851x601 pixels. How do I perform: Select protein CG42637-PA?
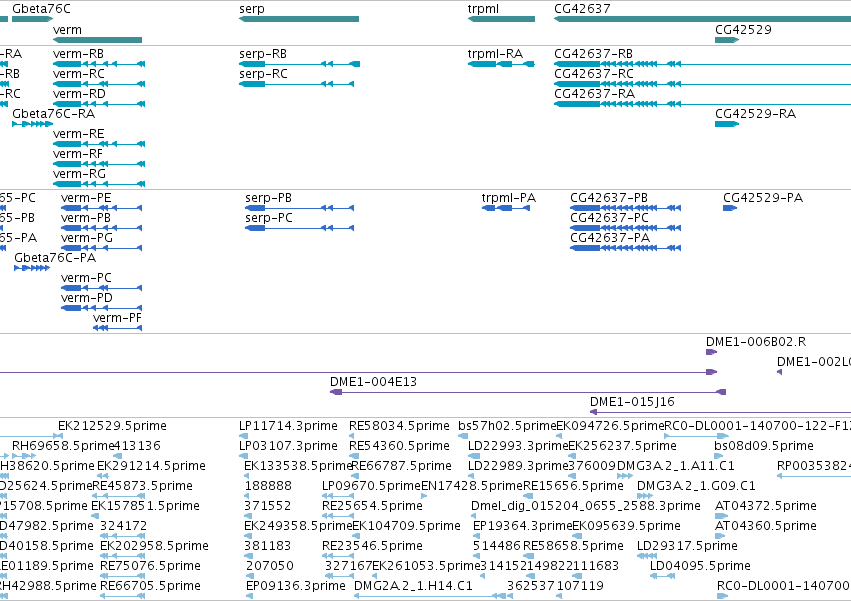pos(610,238)
